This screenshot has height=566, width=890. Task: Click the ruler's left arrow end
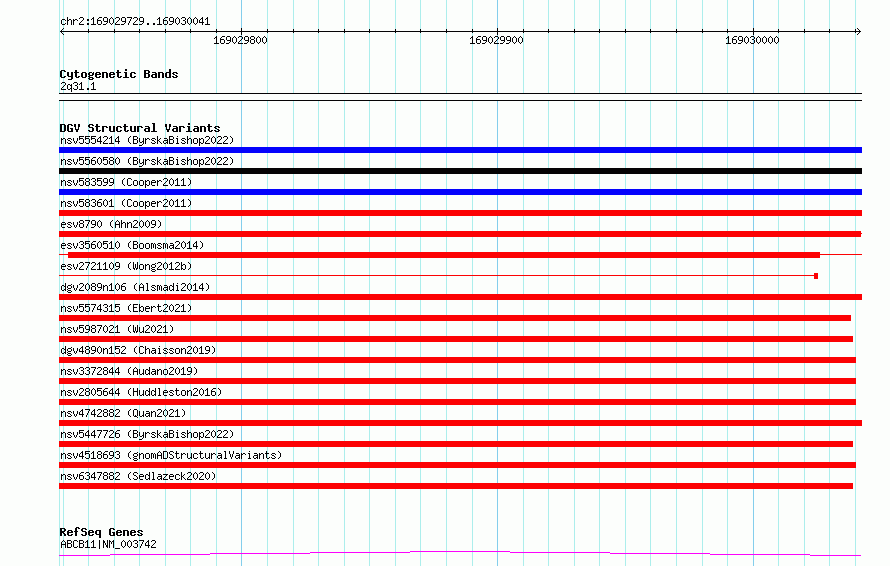62,31
